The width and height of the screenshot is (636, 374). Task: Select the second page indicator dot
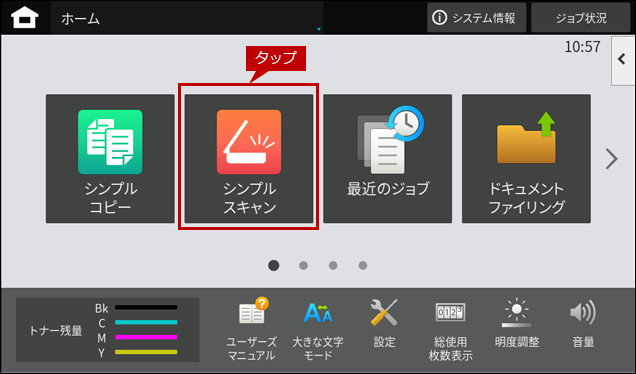pyautogui.click(x=303, y=265)
